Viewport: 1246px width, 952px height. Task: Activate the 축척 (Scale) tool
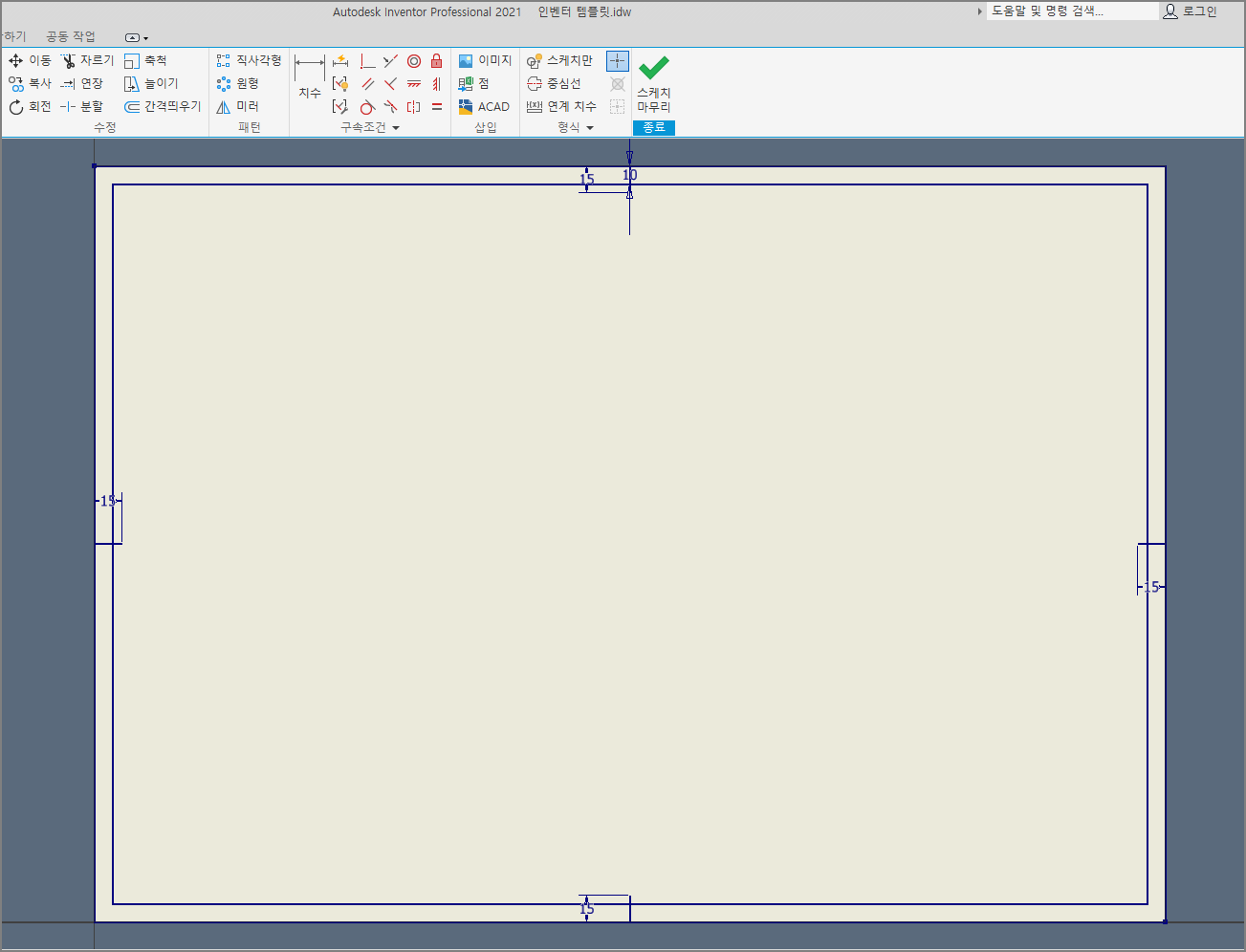point(145,60)
